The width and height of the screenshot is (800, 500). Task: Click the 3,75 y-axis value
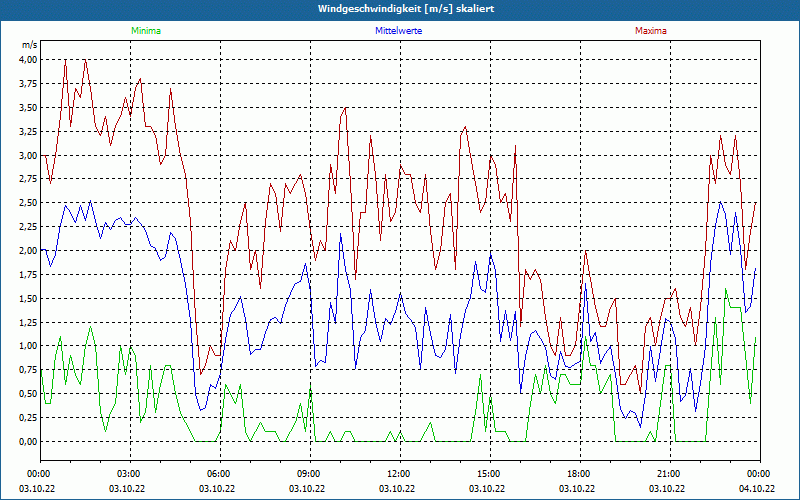pos(28,84)
